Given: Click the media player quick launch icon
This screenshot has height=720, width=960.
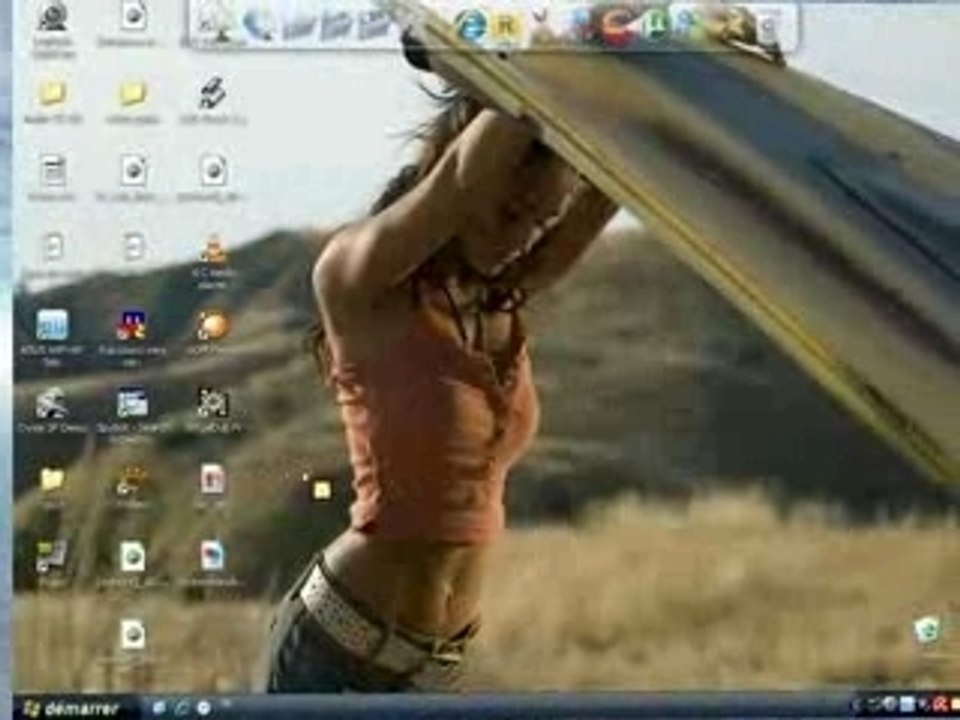Looking at the screenshot, I should click(204, 708).
